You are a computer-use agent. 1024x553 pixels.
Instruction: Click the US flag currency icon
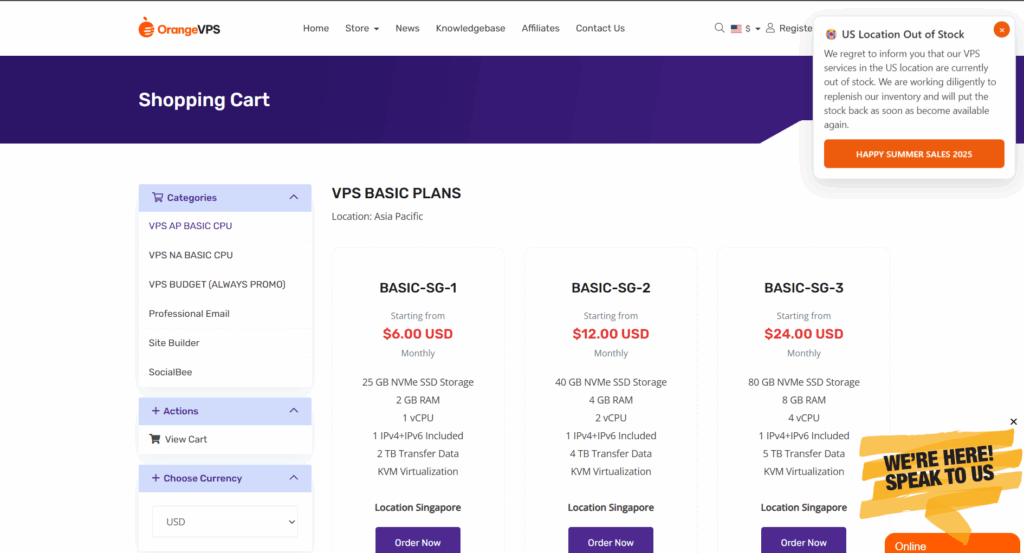pyautogui.click(x=736, y=29)
